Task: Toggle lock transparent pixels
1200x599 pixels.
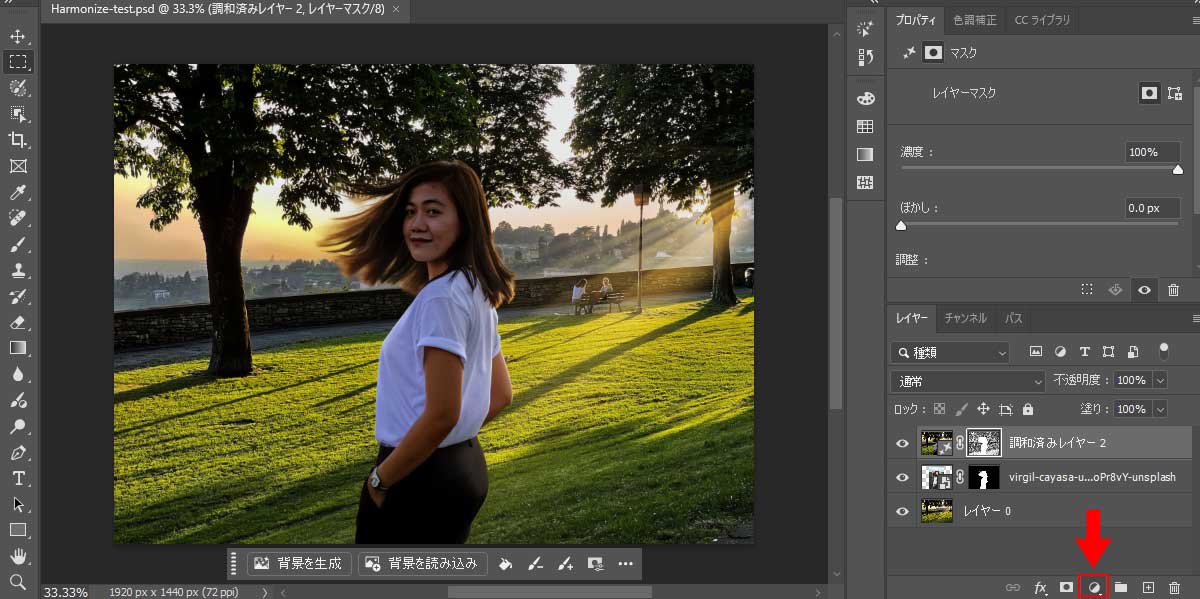Action: [x=939, y=409]
